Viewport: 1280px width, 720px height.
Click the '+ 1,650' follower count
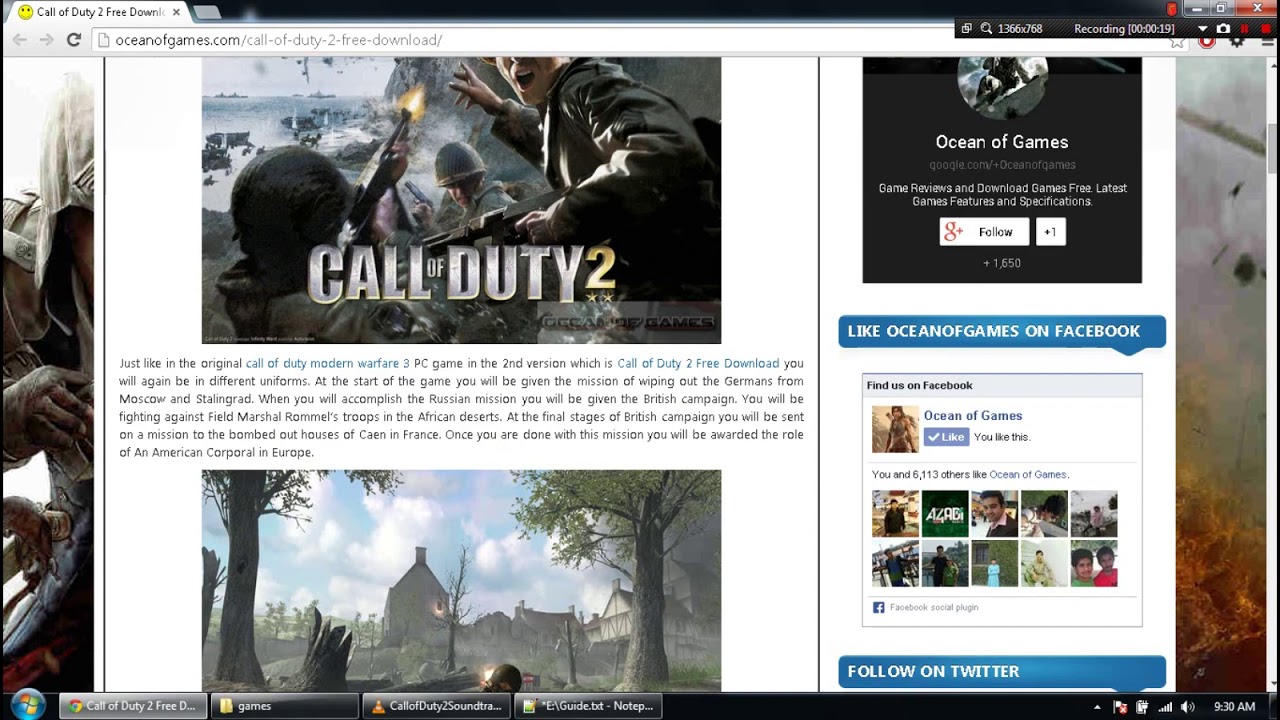pyautogui.click(x=1002, y=263)
